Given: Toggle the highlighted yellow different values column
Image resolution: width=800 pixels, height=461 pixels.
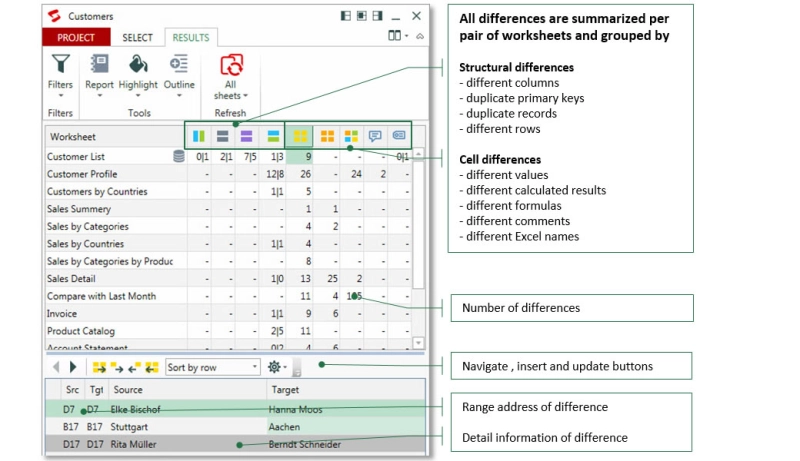Looking at the screenshot, I should coord(298,136).
